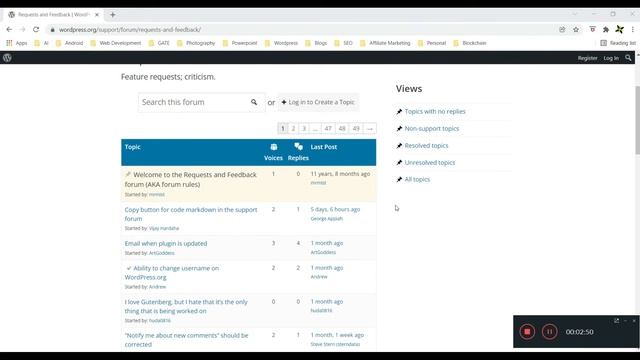Open the browser extensions puzzle icon
The image size is (640, 360).
pyautogui.click(x=606, y=29)
